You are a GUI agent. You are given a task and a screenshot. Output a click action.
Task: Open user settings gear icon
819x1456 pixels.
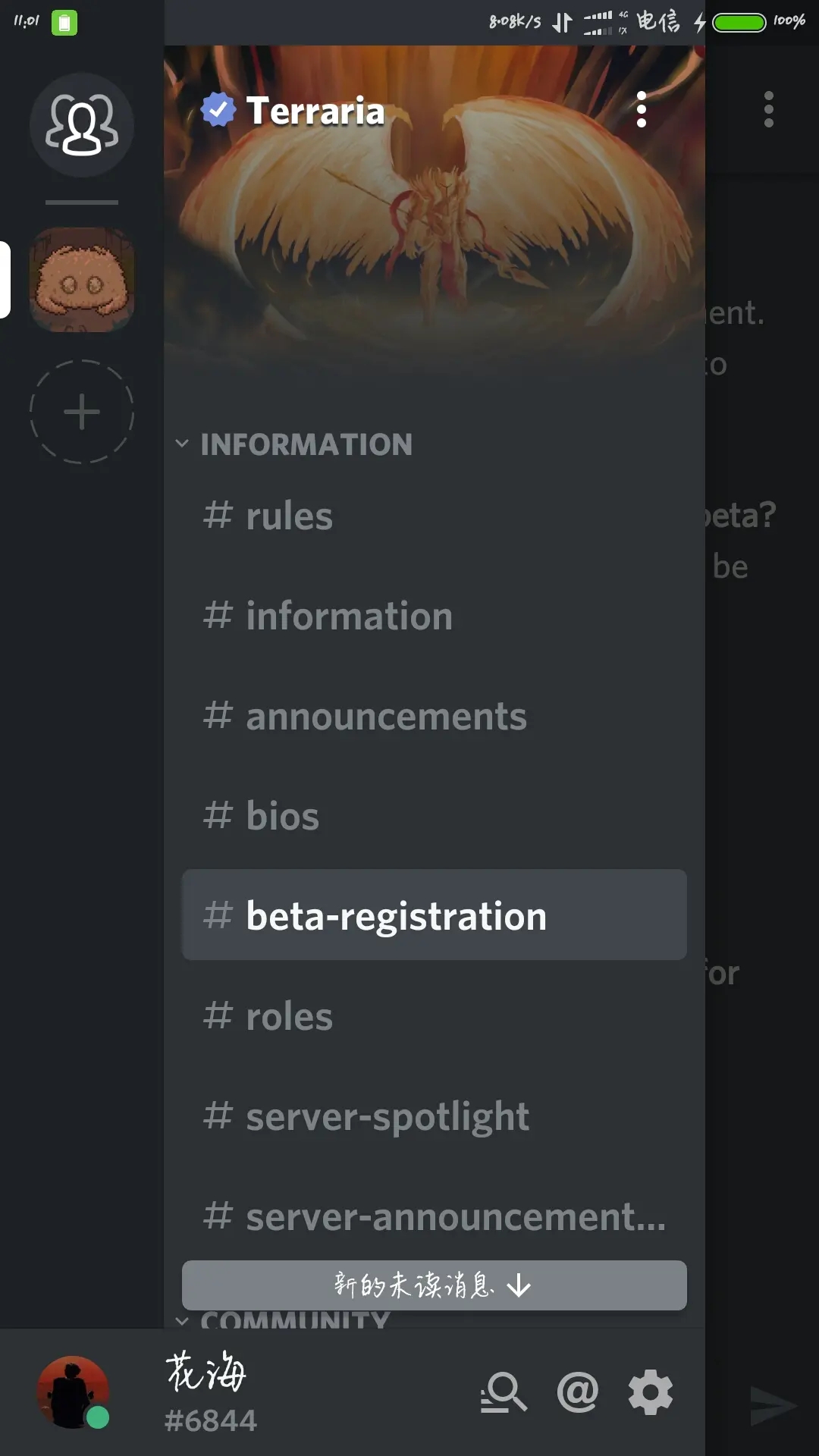click(651, 1392)
